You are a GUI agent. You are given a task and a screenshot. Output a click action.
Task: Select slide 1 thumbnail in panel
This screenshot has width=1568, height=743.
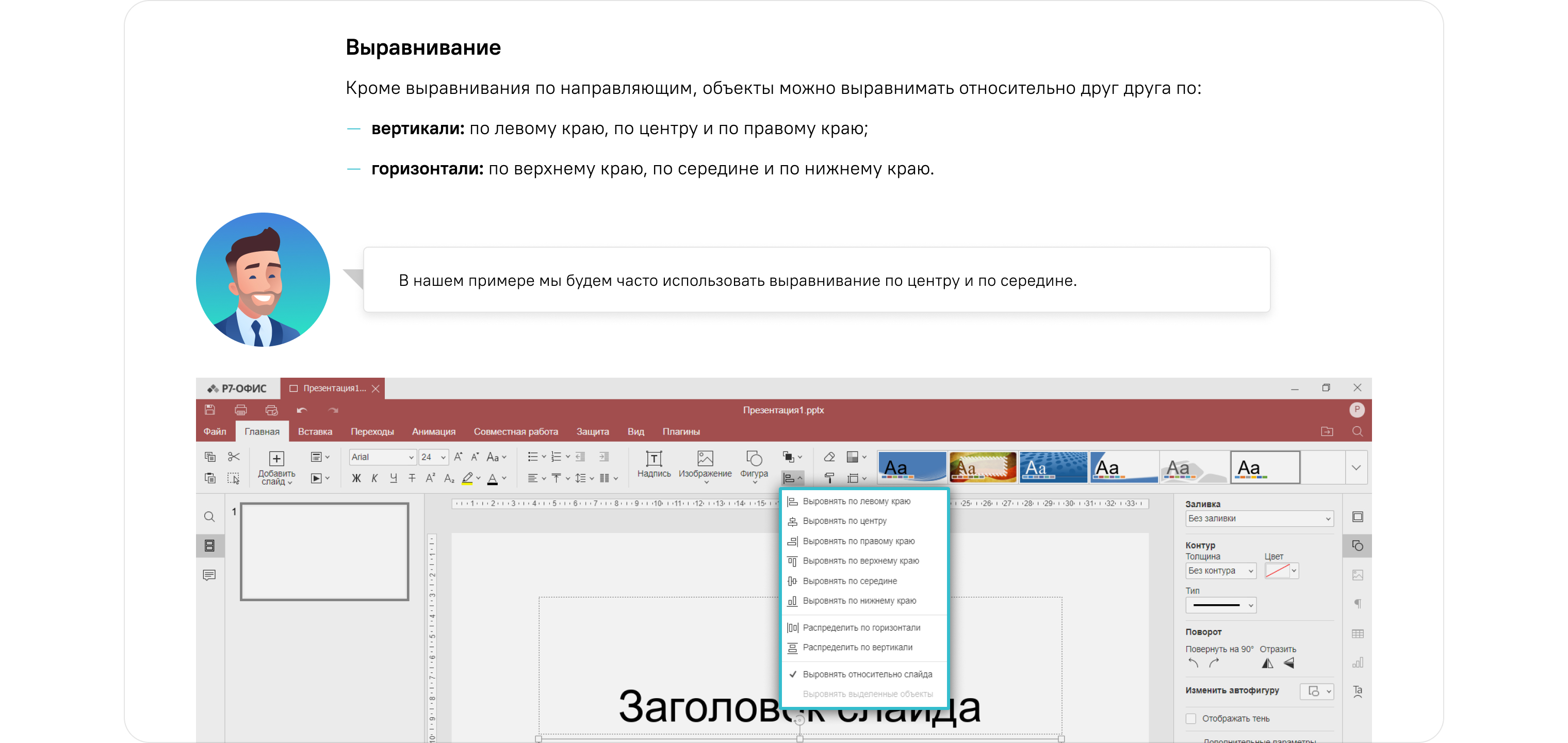[324, 551]
